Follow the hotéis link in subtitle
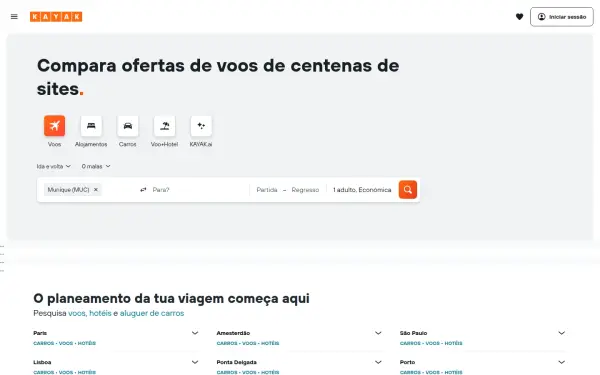Screen dimensions: 600x375 click(100, 313)
